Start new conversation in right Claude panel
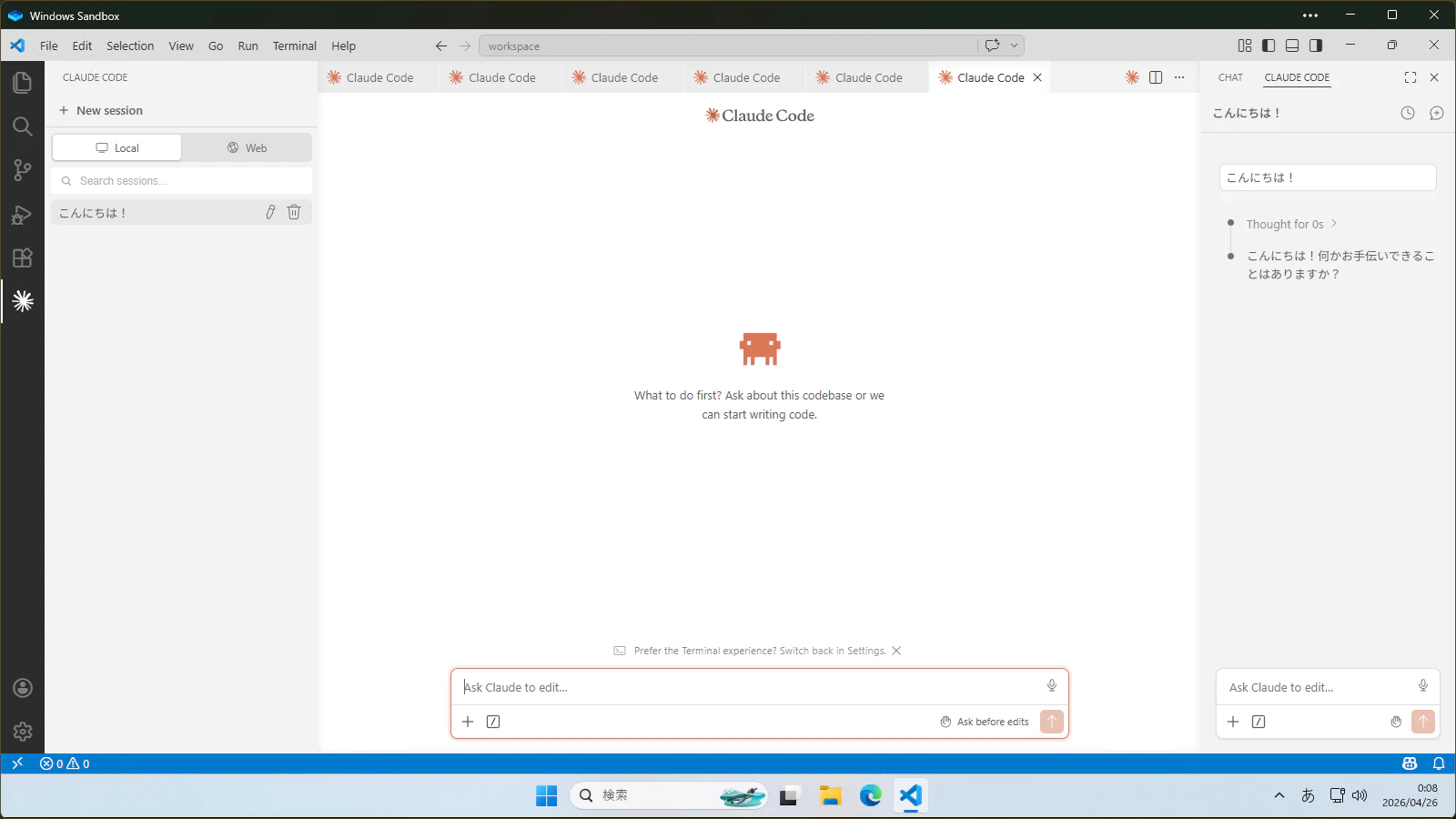This screenshot has height=819, width=1456. coord(1437,113)
